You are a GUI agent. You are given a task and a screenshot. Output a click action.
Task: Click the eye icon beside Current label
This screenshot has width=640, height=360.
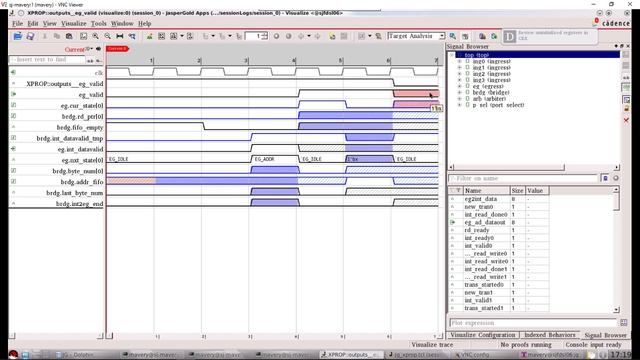click(98, 49)
